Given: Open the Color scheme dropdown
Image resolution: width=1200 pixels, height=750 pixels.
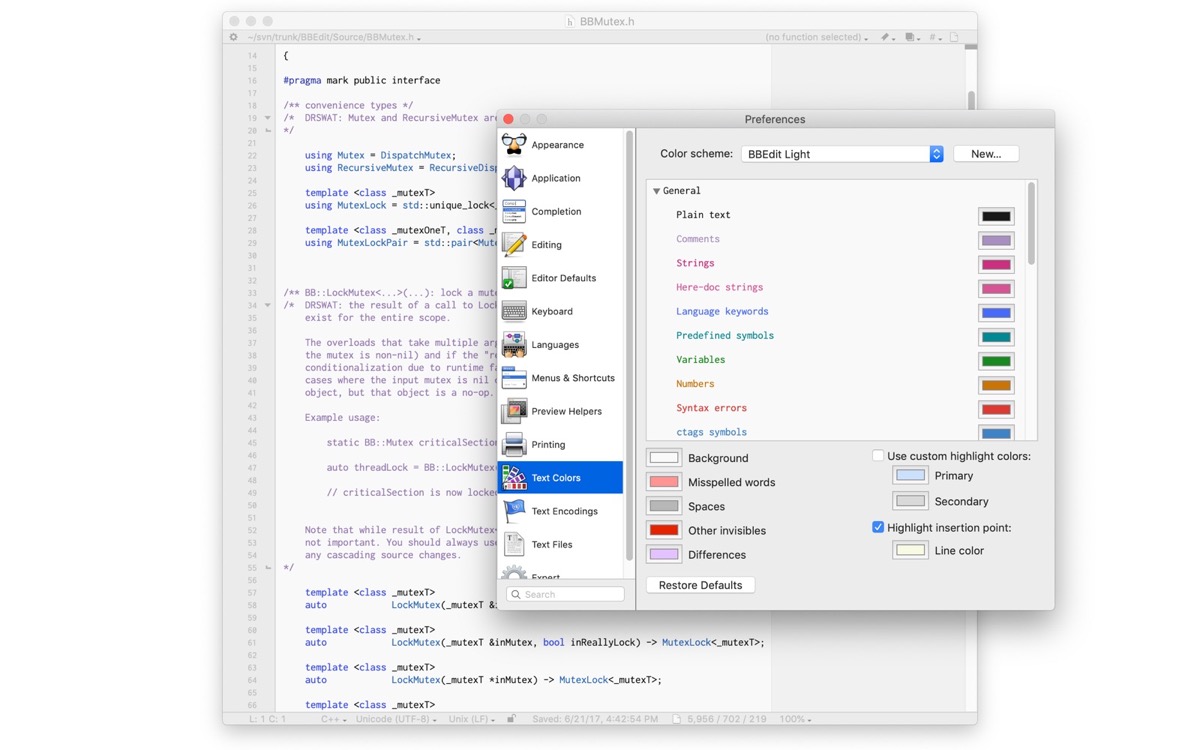Looking at the screenshot, I should 842,154.
